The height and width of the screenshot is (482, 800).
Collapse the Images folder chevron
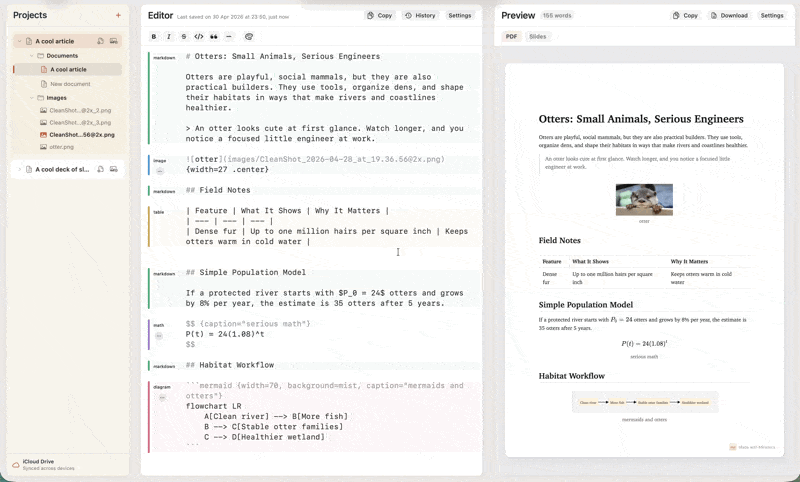click(x=32, y=98)
